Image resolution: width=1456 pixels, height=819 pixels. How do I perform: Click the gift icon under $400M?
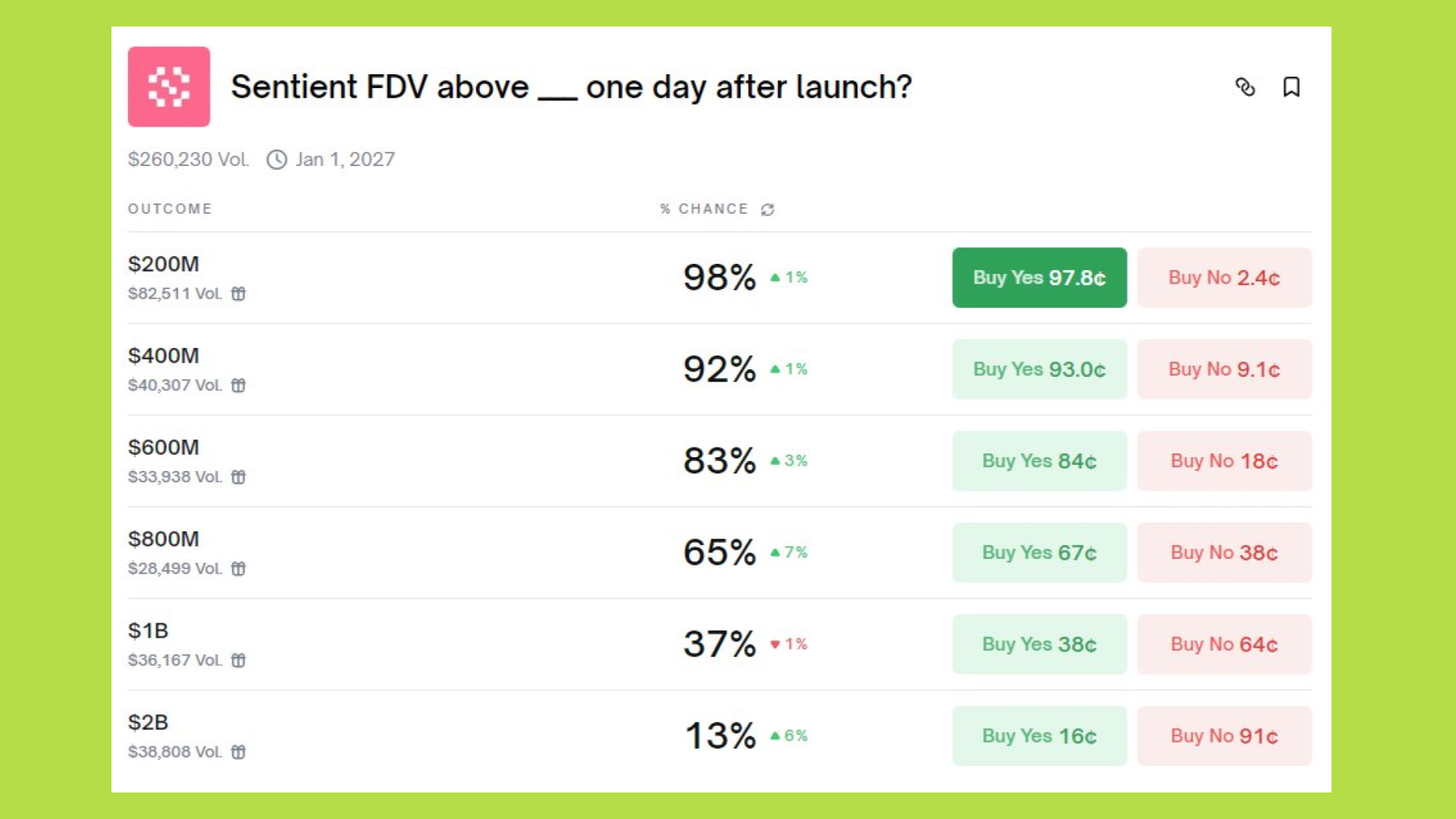[x=238, y=385]
